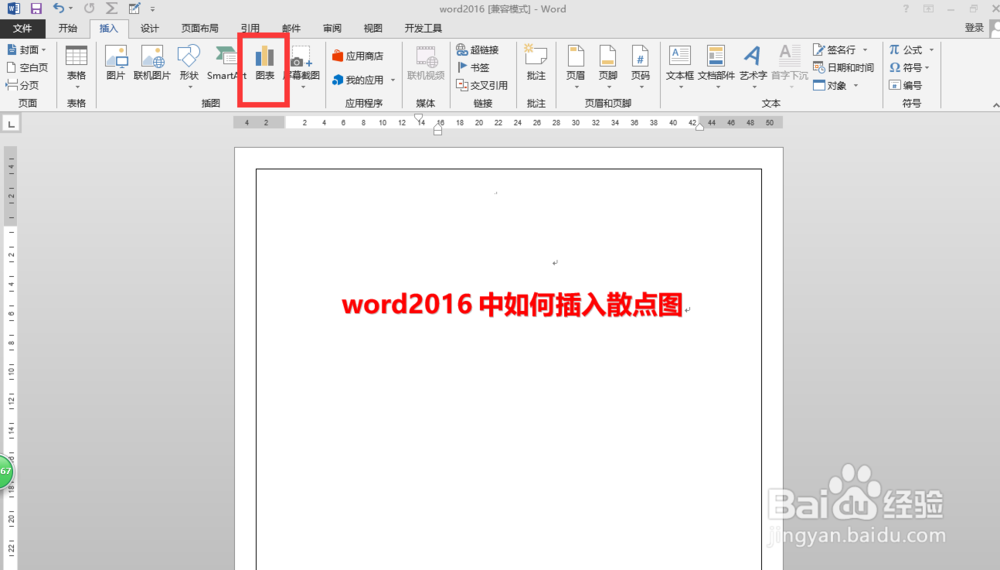
Task: Insert a SmartArt graphic
Action: [x=225, y=63]
